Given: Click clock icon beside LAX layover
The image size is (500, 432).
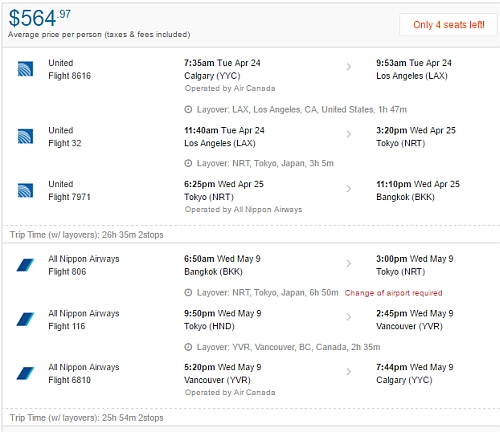Looking at the screenshot, I should pos(188,109).
